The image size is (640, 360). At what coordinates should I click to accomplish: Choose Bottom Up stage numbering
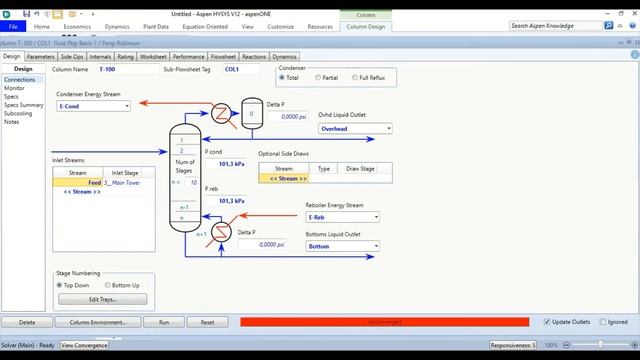[x=108, y=285]
